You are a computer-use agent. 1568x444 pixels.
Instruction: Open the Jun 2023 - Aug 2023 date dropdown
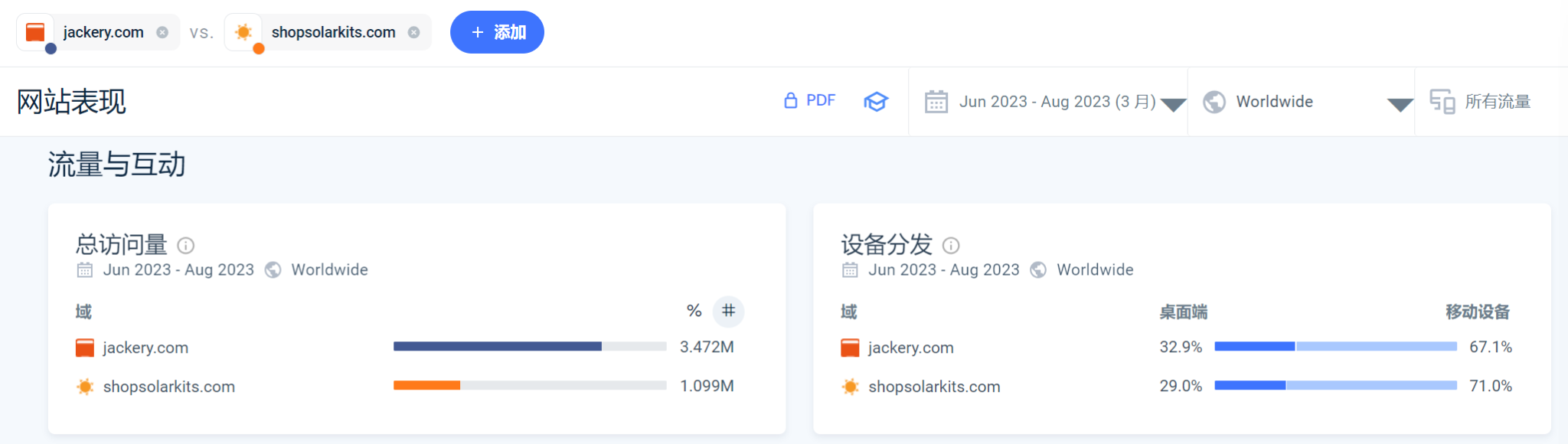1056,102
